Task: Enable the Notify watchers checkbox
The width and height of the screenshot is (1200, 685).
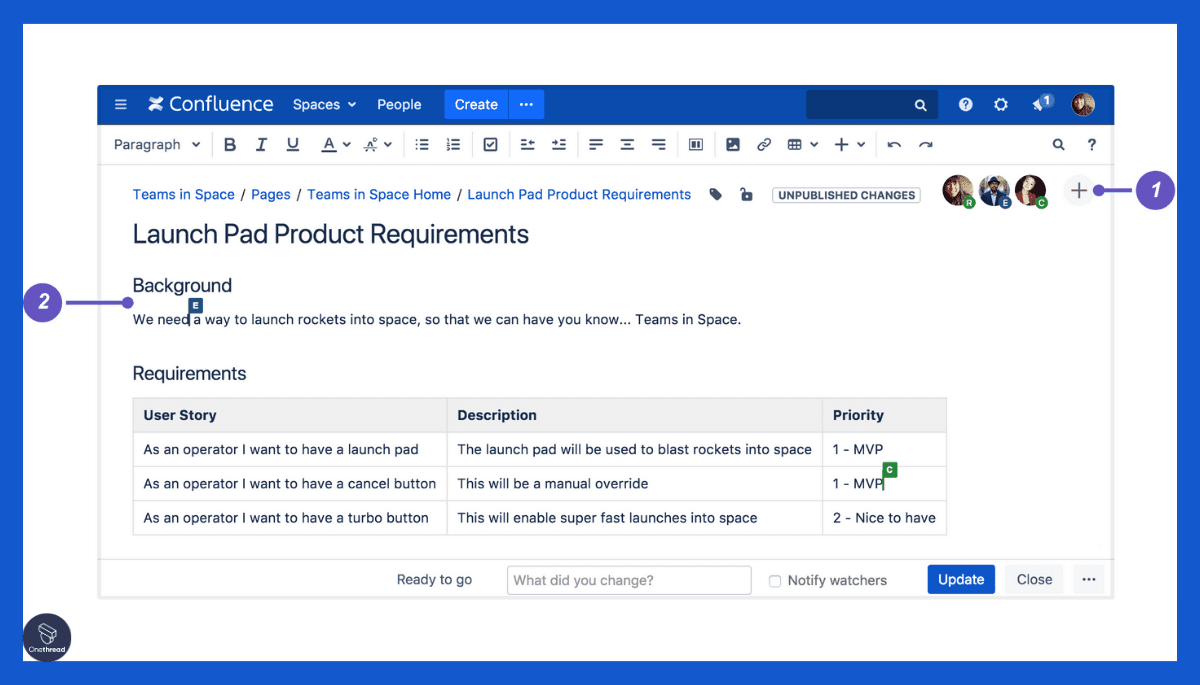Action: [x=775, y=580]
